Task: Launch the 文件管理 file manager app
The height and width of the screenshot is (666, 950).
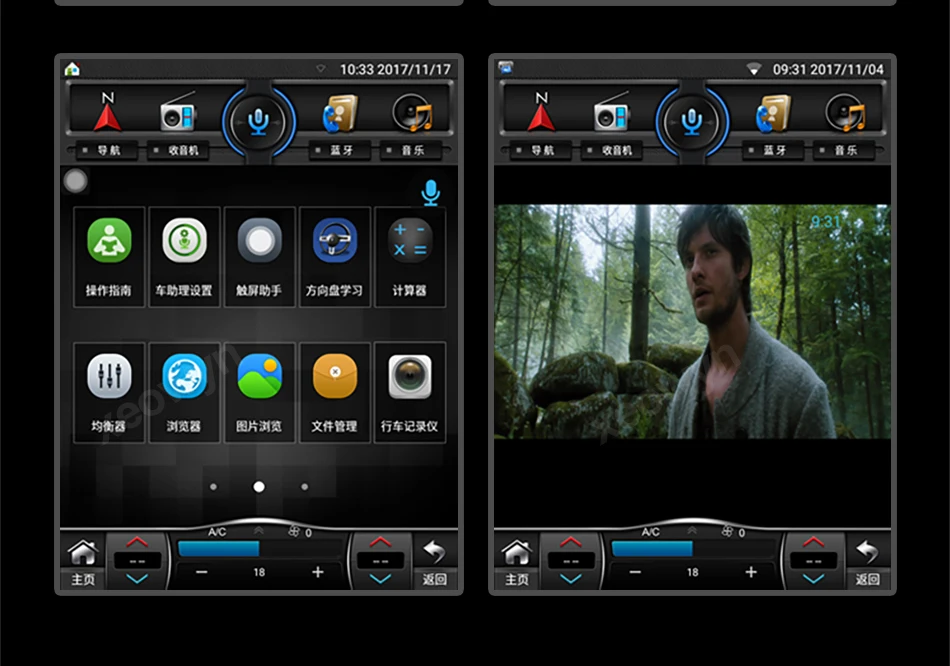Action: click(x=334, y=393)
